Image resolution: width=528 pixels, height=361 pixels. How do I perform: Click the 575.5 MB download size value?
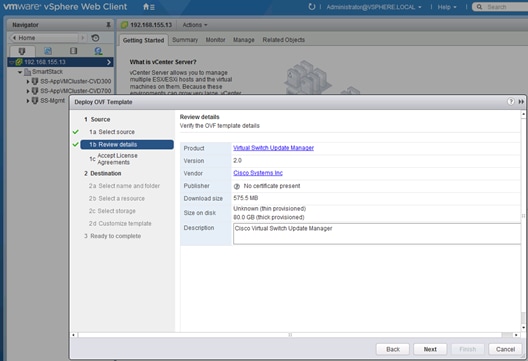245,198
